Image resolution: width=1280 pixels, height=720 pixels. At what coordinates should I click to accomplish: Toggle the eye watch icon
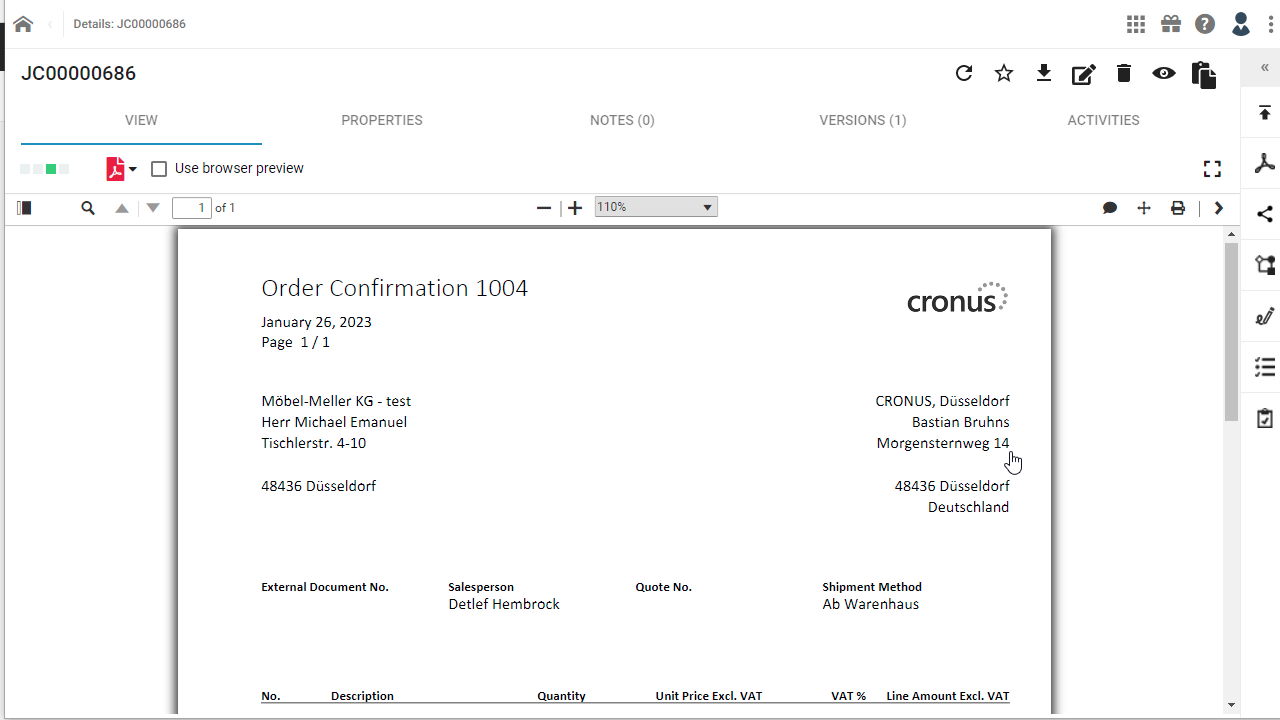point(1164,73)
